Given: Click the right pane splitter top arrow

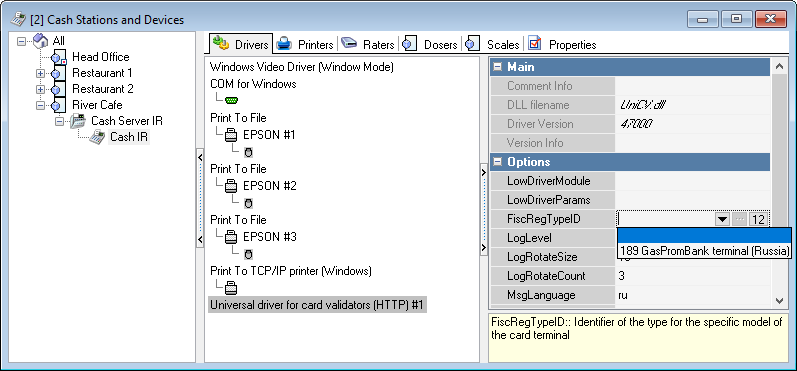Looking at the screenshot, I should point(483,173).
